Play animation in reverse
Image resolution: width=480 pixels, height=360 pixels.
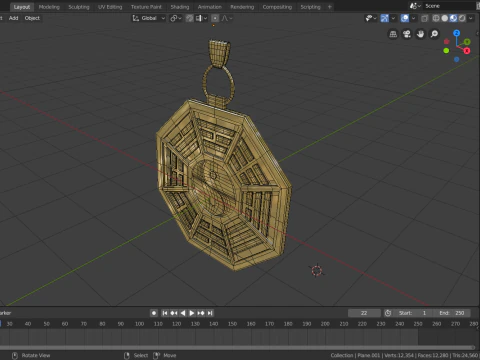[183, 313]
